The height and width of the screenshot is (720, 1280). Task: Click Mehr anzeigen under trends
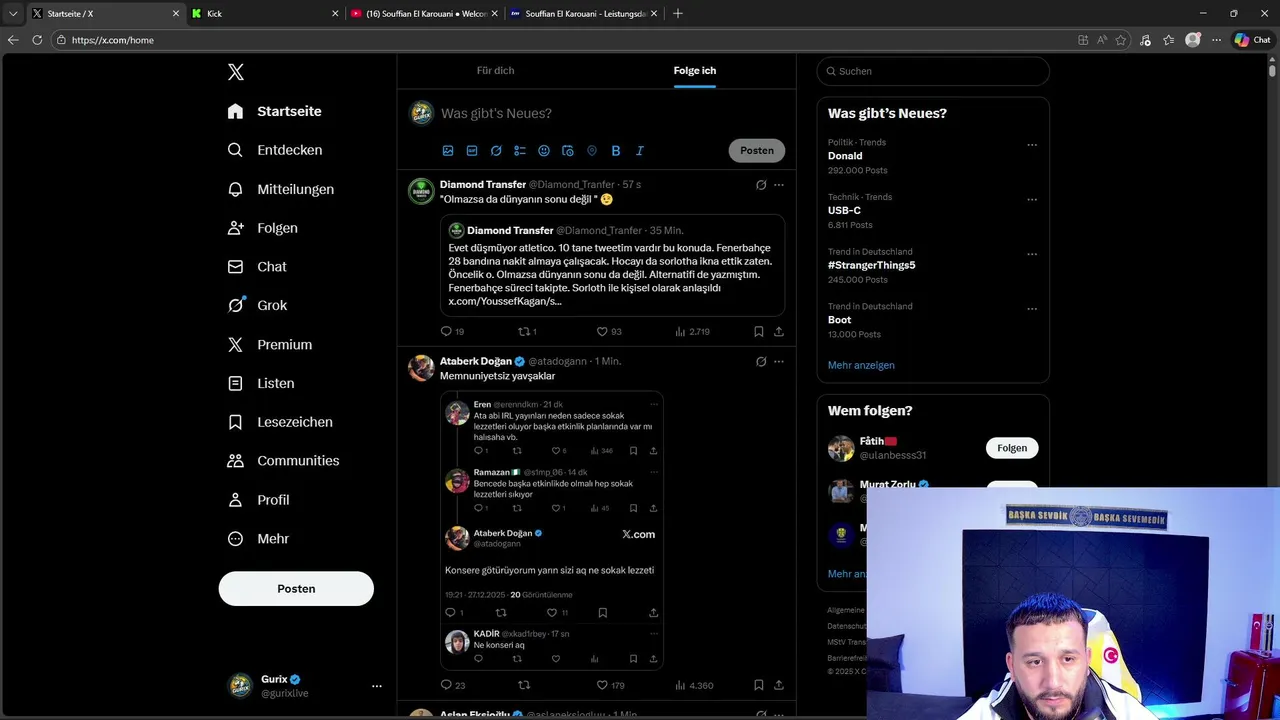861,365
